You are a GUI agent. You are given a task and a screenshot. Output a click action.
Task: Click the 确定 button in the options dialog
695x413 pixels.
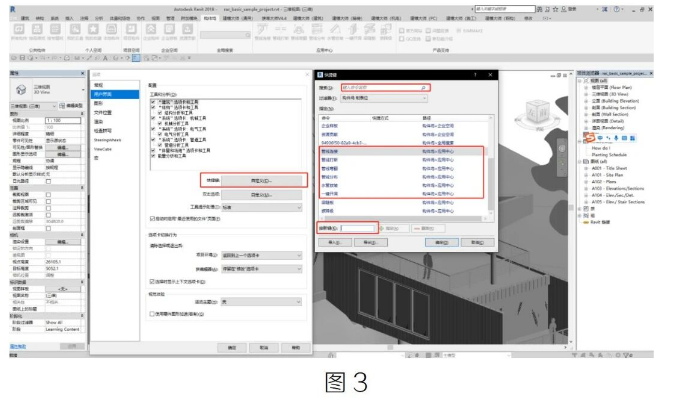pyautogui.click(x=232, y=348)
